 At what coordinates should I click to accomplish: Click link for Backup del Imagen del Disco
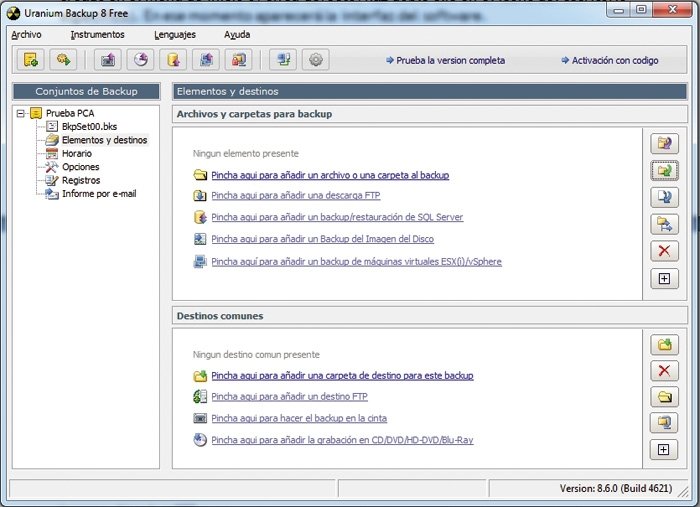tap(322, 239)
